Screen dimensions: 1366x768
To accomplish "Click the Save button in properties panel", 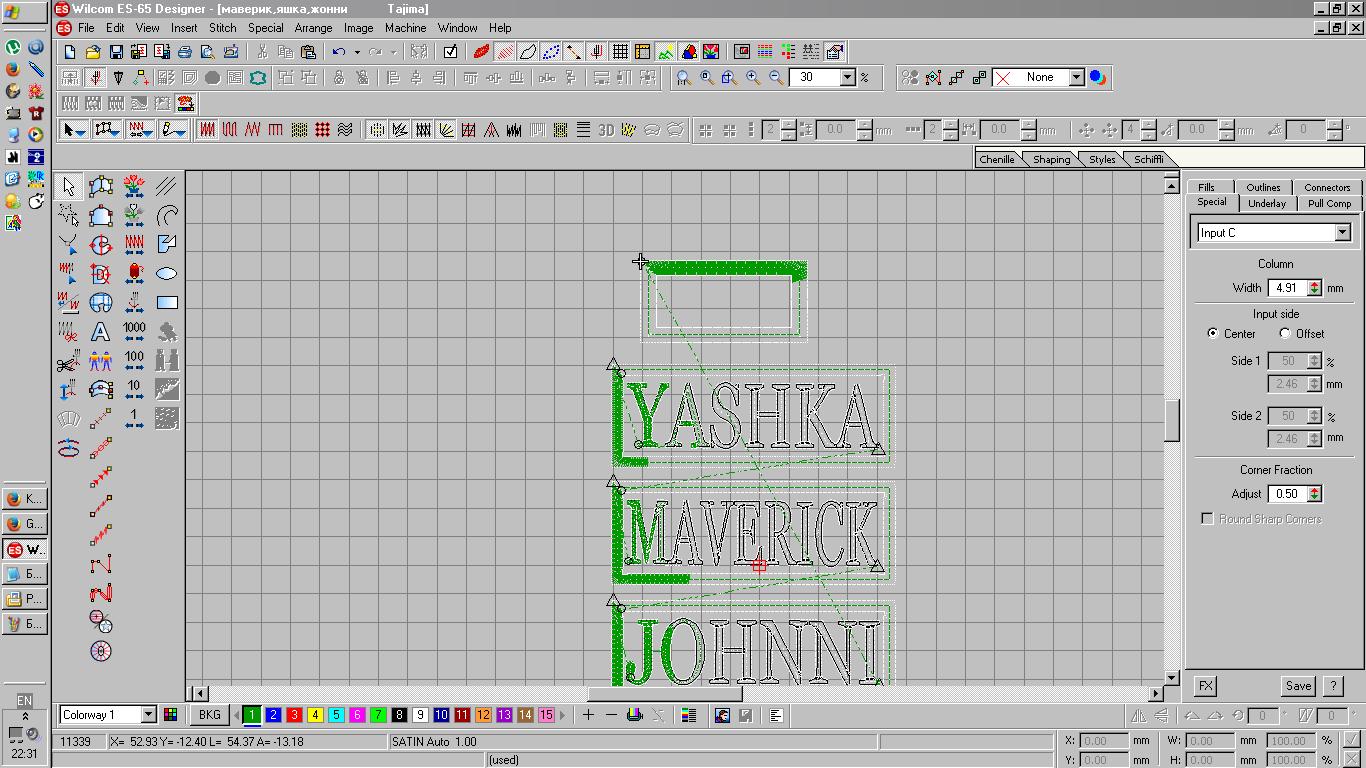I will (x=1298, y=686).
